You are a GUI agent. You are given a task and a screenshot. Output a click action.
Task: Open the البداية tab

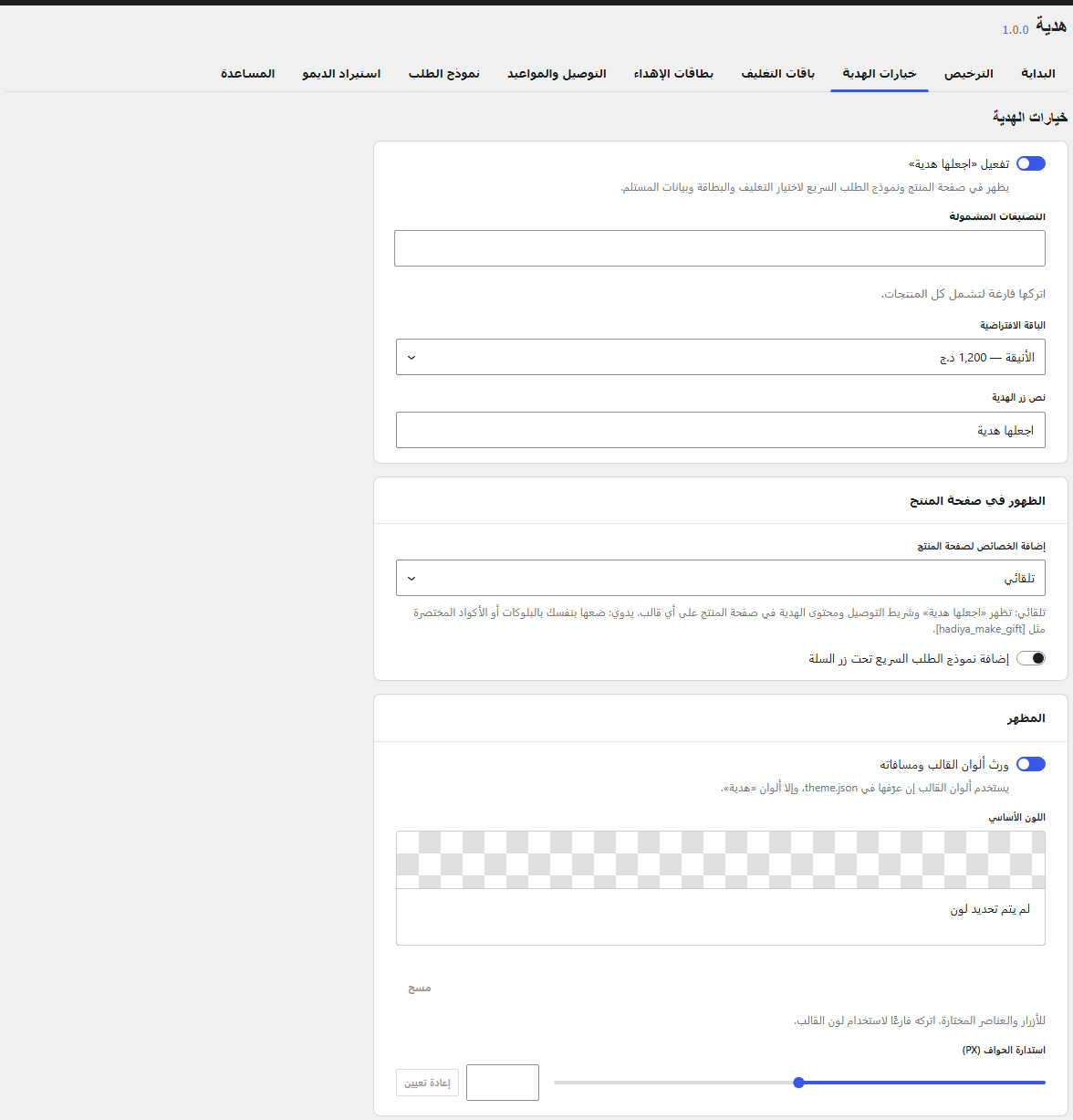[1037, 73]
